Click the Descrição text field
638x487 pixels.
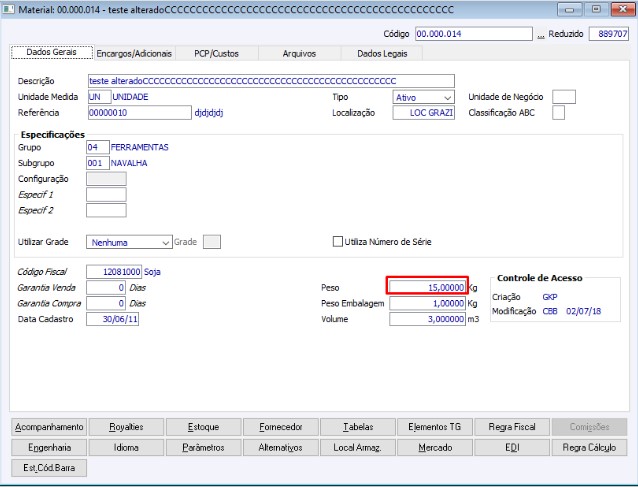coord(271,81)
